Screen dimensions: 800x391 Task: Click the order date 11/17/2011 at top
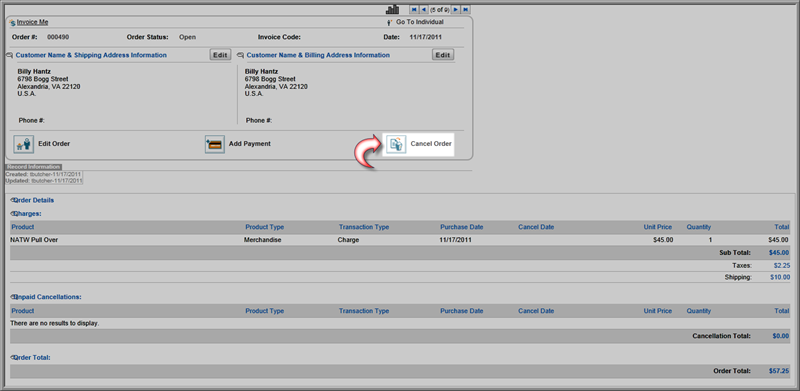pos(426,37)
